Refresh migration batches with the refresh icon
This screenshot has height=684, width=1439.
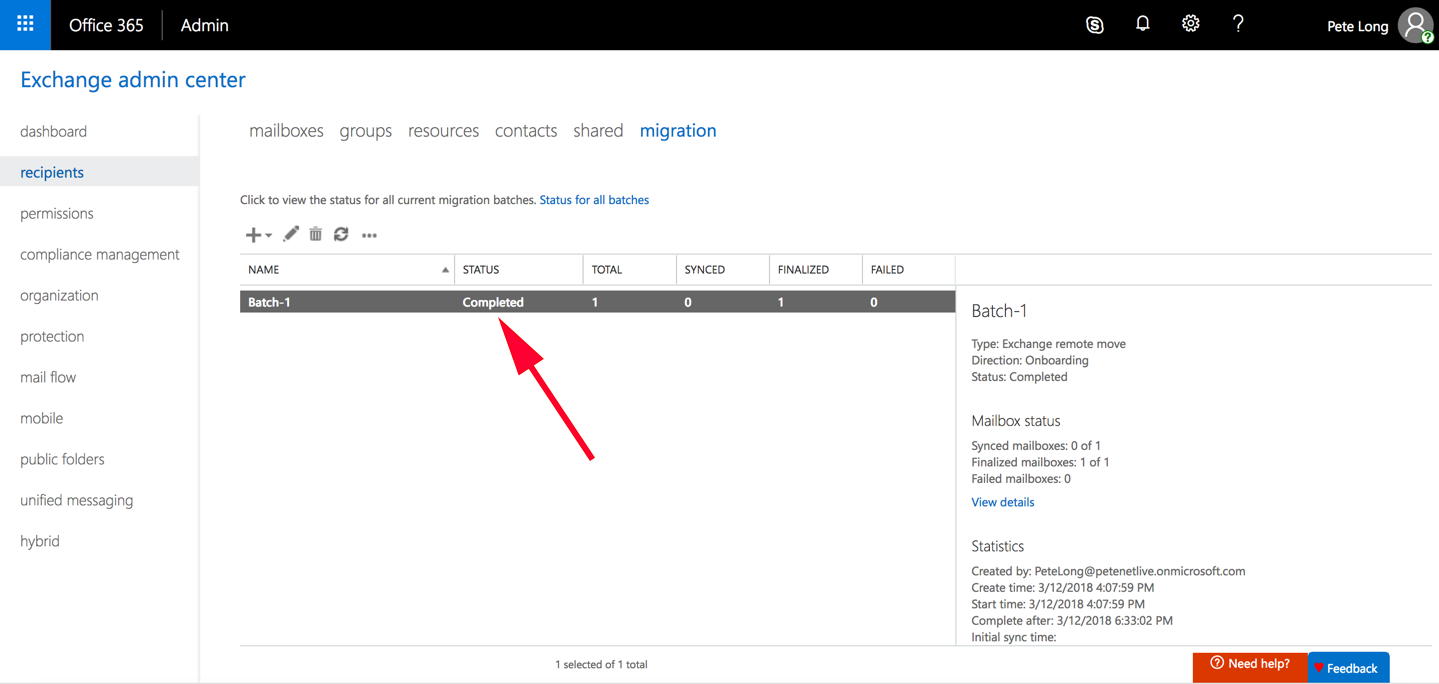pos(341,234)
